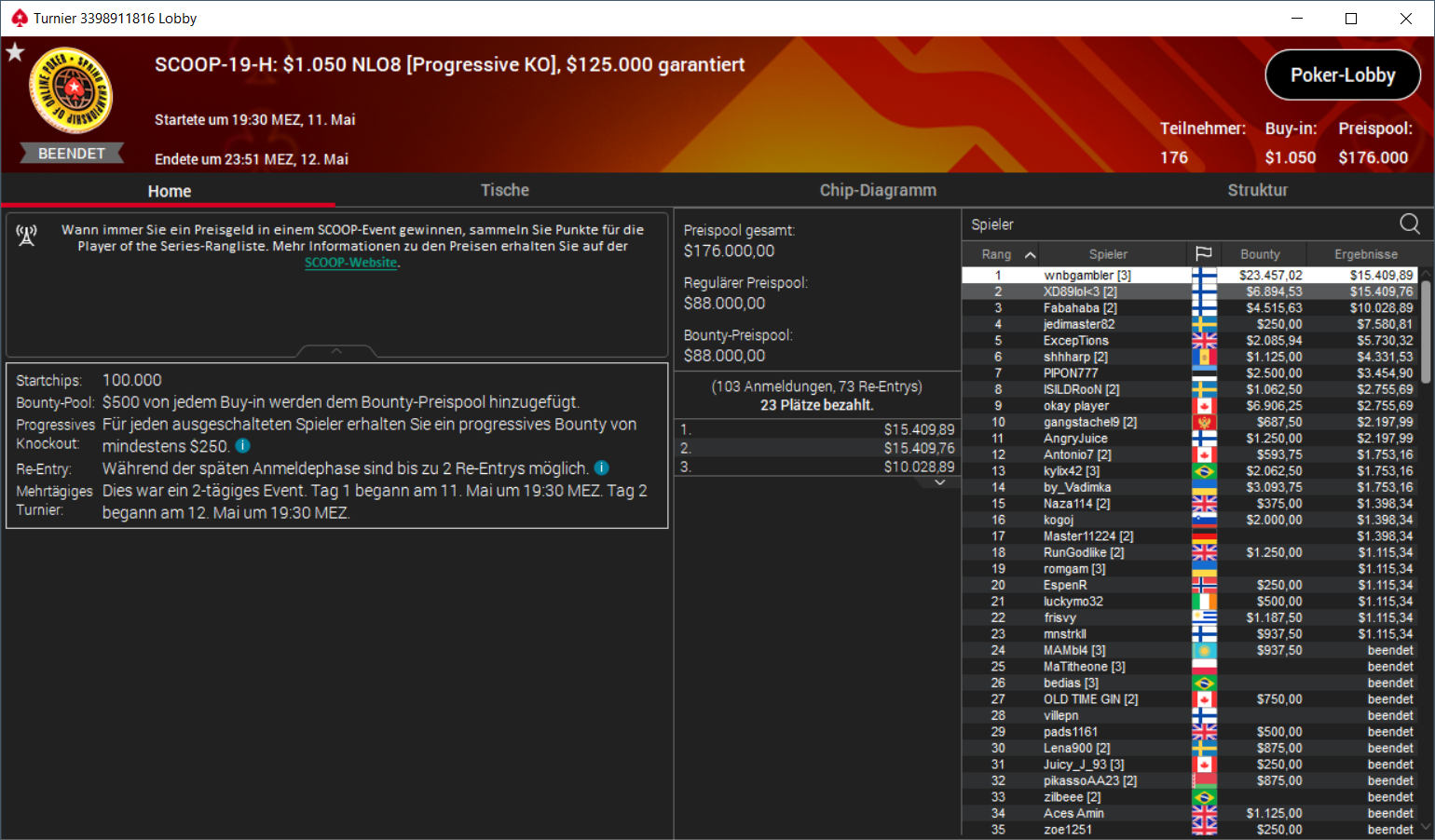The image size is (1435, 840).
Task: Select player row Aces Amin
Action: click(x=1190, y=813)
